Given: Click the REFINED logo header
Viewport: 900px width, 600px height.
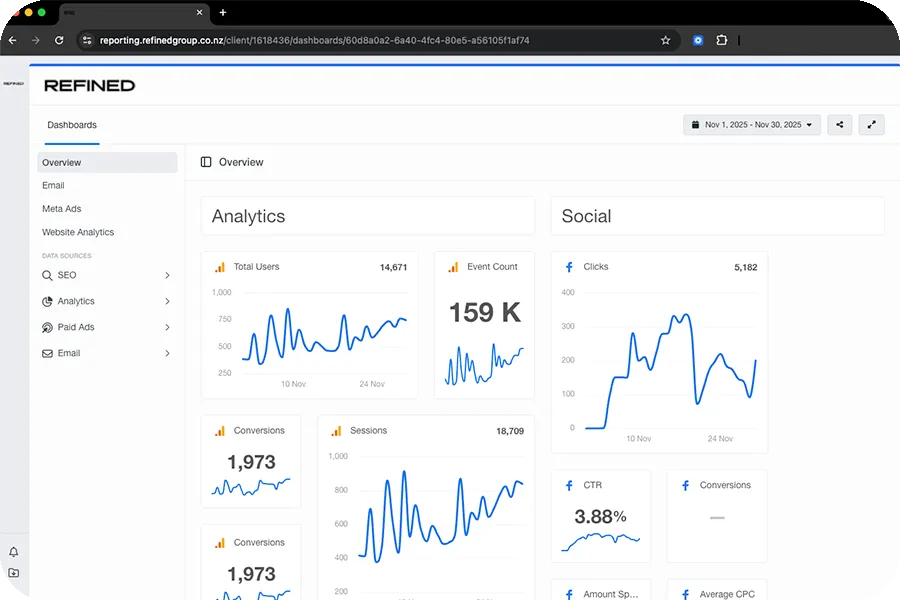Looking at the screenshot, I should tap(90, 86).
